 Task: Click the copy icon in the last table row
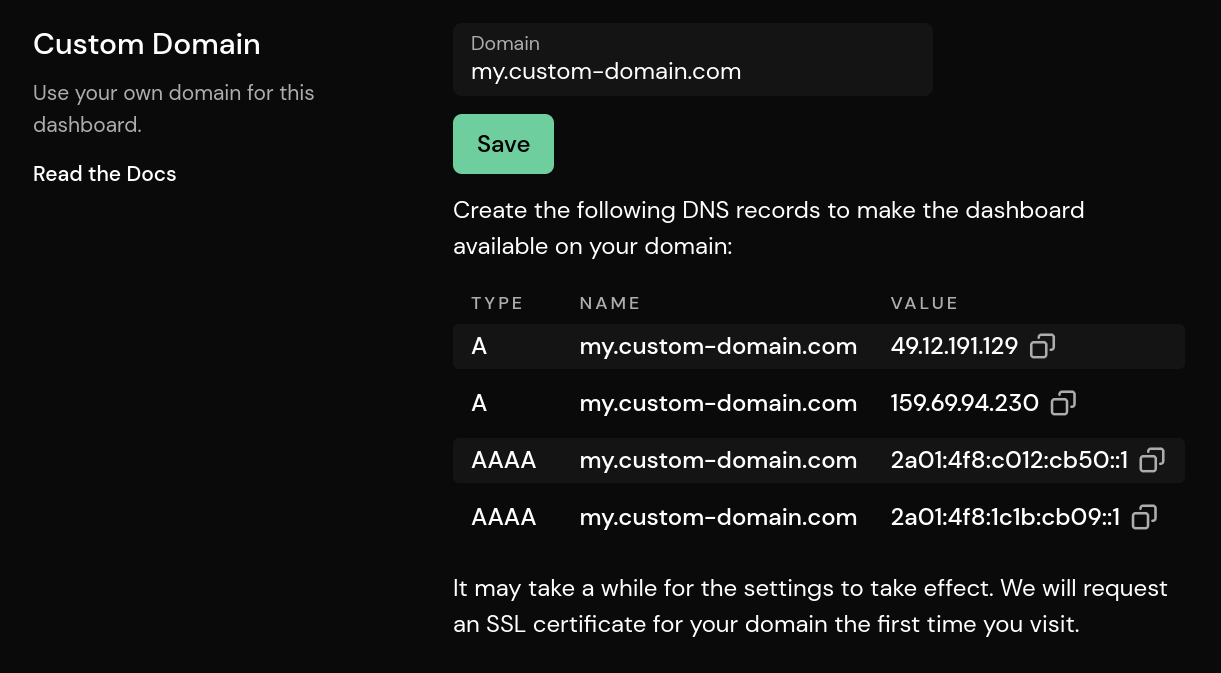[x=1144, y=517]
